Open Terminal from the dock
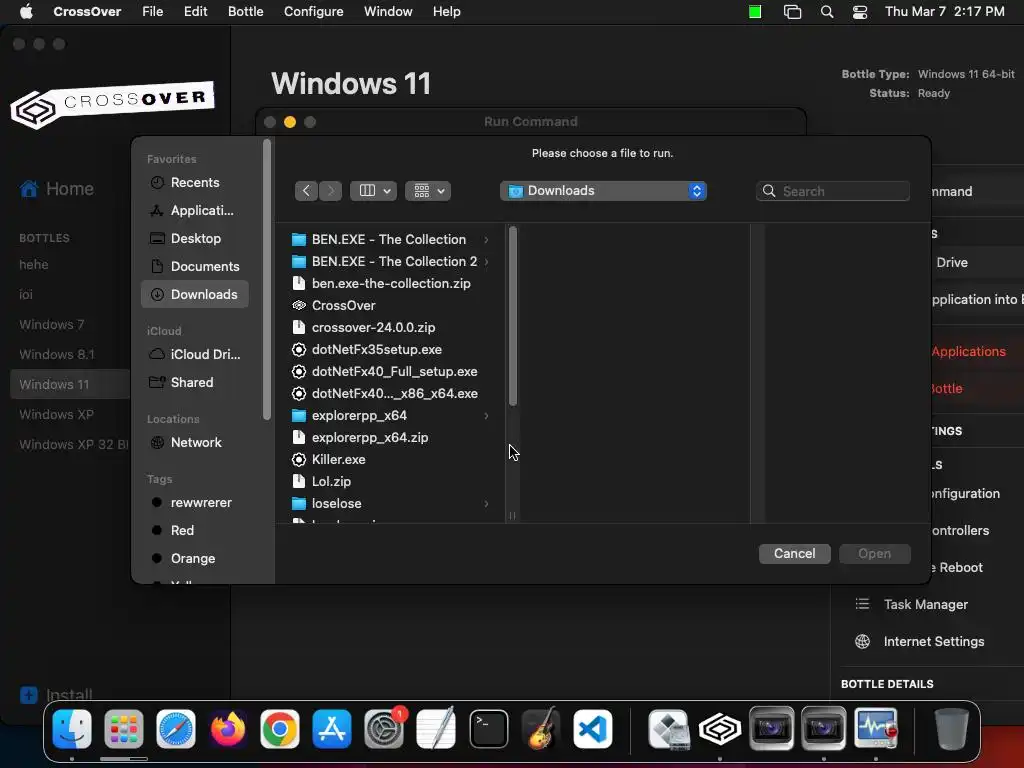 (x=488, y=728)
